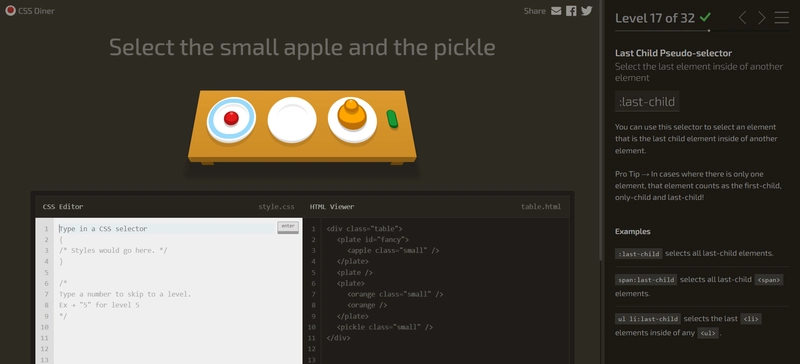Go to previous level arrow
The height and width of the screenshot is (364, 800).
click(742, 18)
